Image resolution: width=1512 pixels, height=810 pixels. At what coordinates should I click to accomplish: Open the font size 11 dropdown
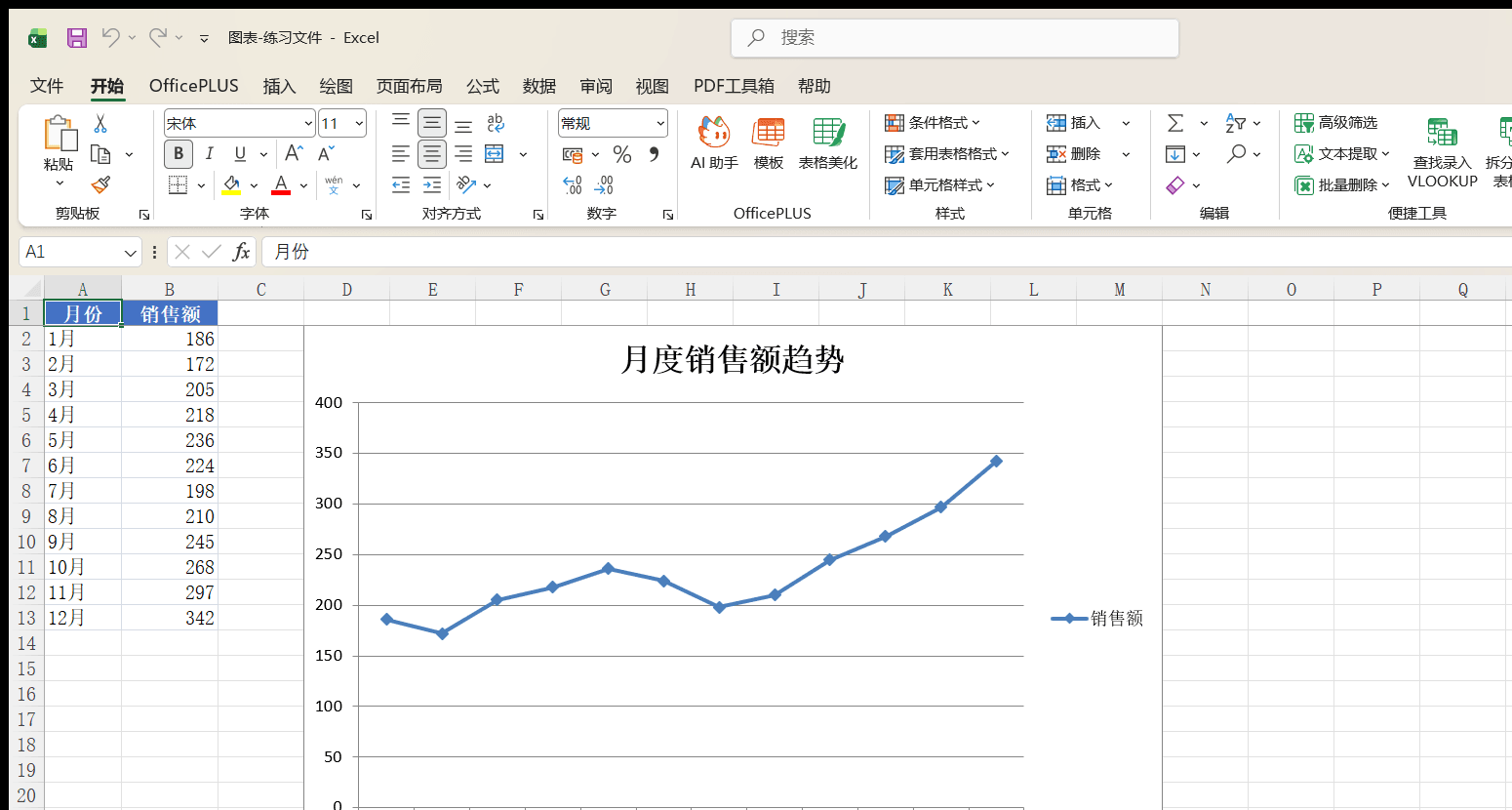[359, 123]
